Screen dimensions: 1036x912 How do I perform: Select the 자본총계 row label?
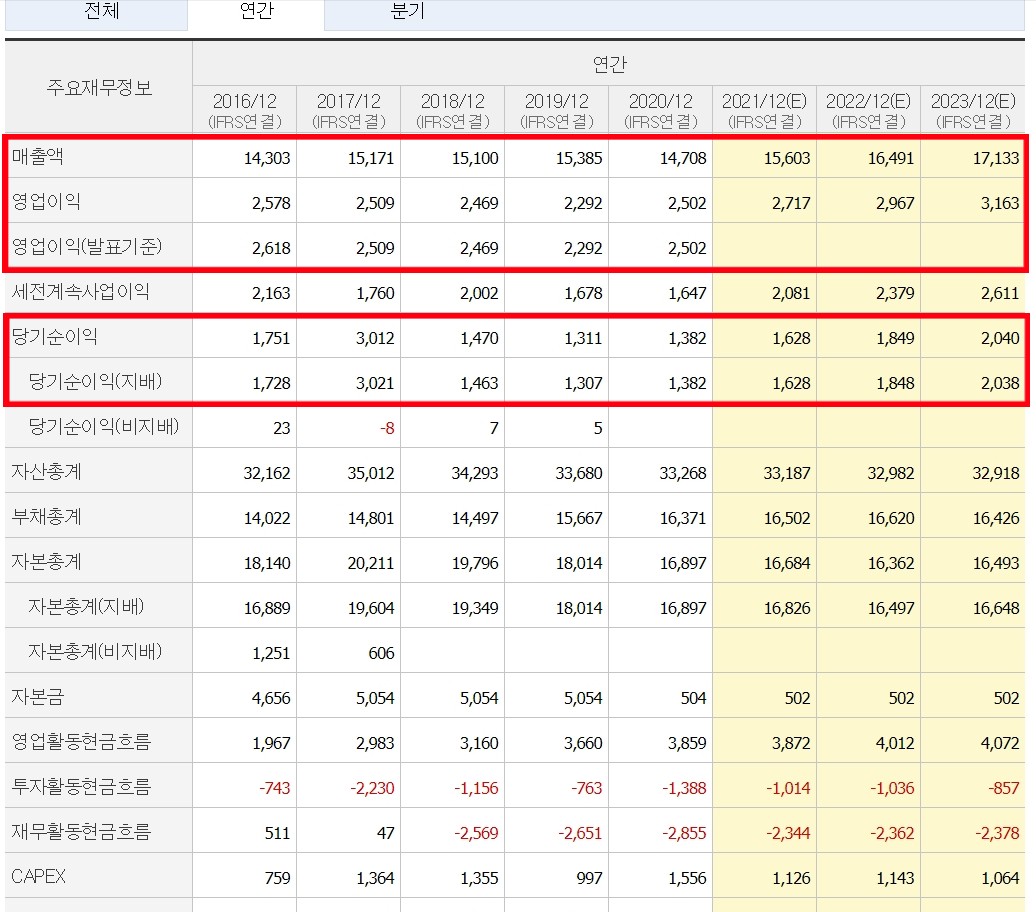point(46,561)
